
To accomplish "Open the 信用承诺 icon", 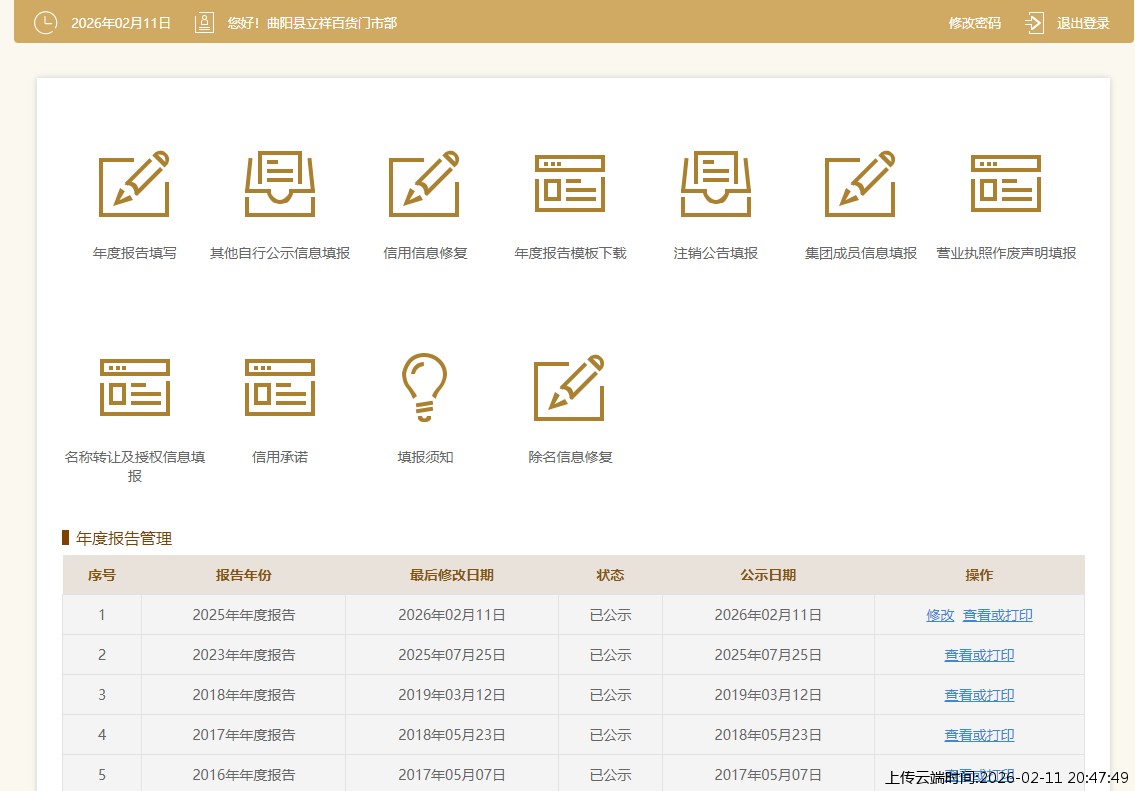I will click(280, 387).
